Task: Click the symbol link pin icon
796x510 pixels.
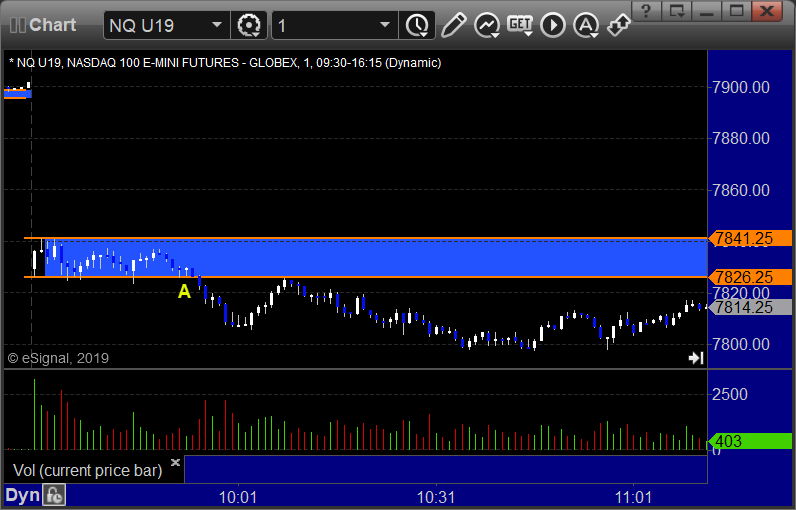Action: click(619, 25)
